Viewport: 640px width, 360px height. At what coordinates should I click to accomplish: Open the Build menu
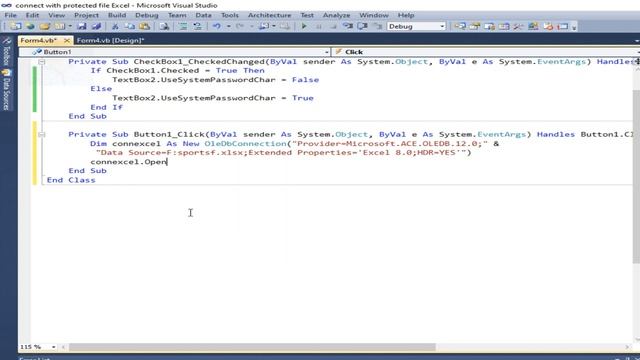tap(117, 15)
